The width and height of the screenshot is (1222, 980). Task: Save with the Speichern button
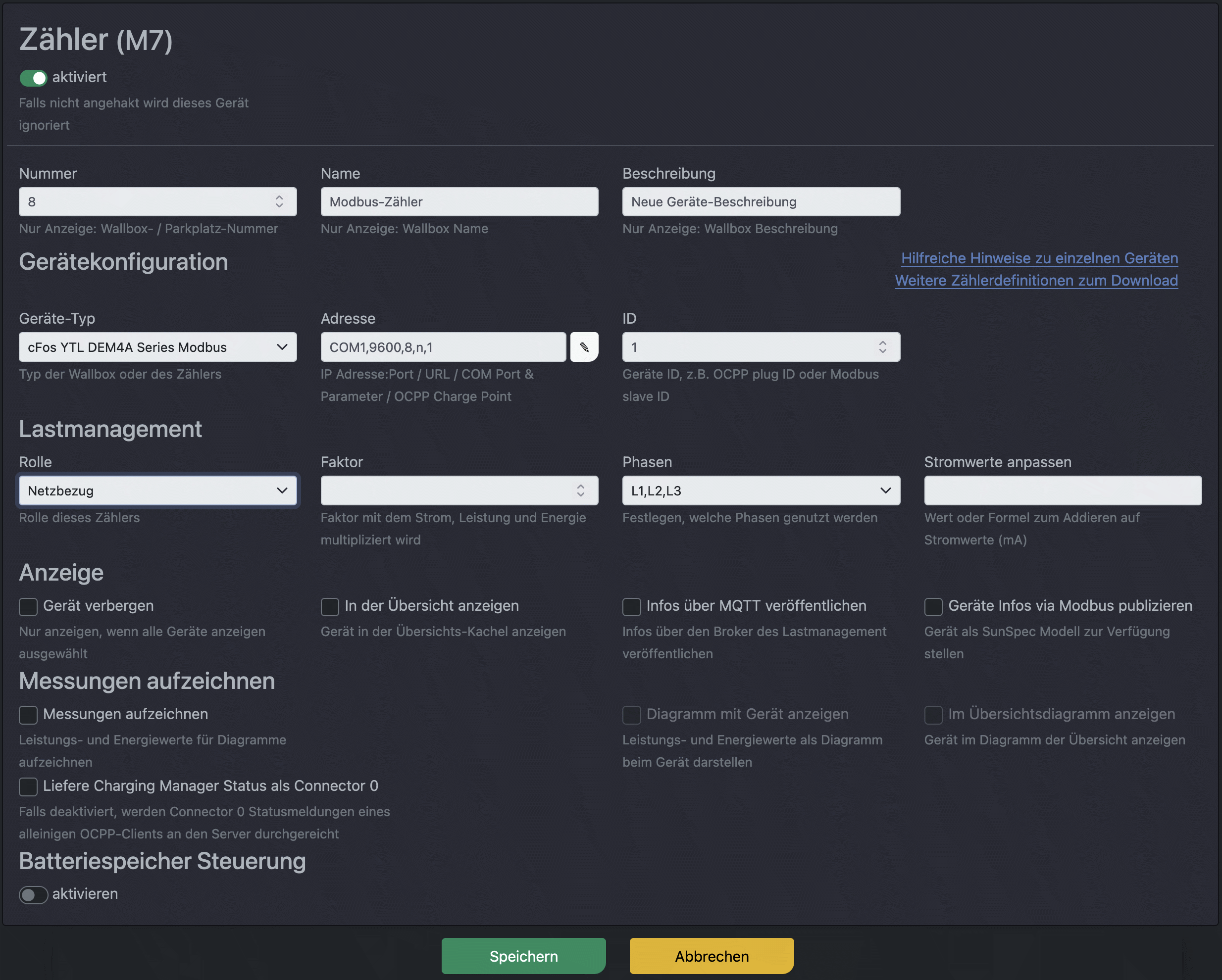522,956
